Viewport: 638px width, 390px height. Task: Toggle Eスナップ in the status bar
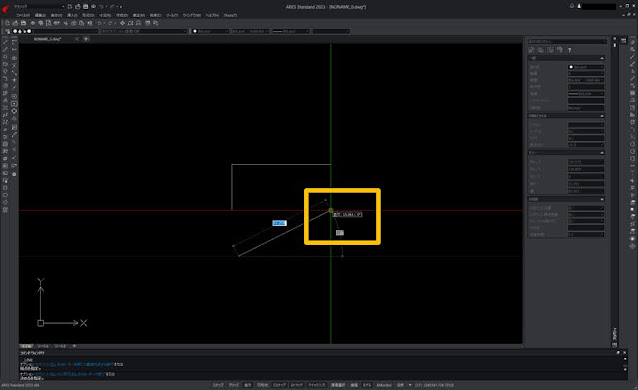(x=280, y=385)
